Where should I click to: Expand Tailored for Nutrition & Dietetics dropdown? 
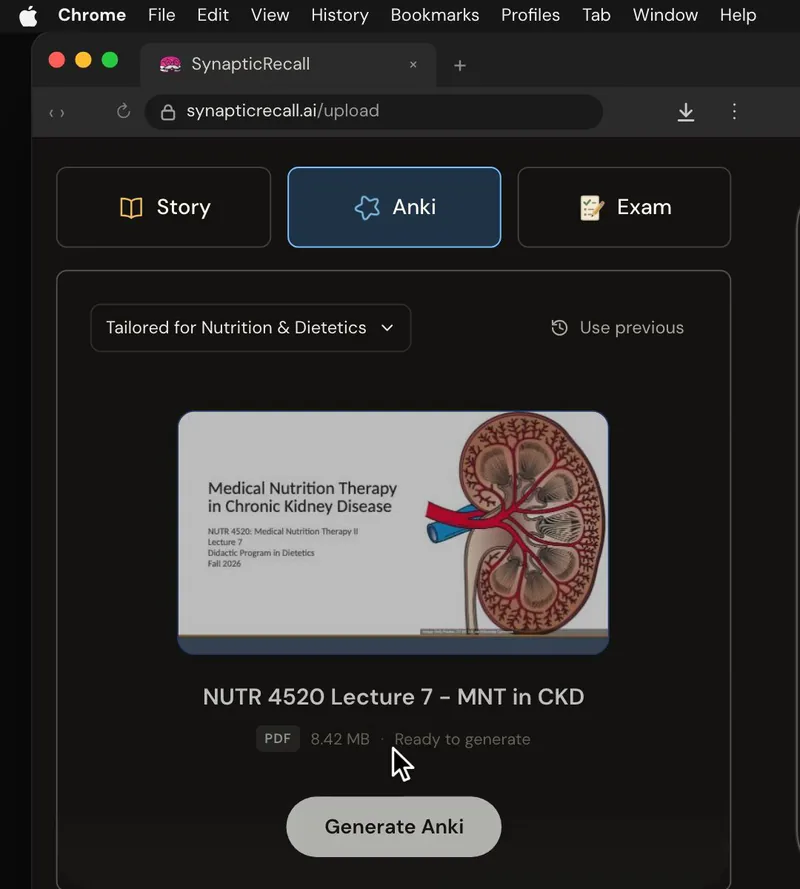click(251, 328)
